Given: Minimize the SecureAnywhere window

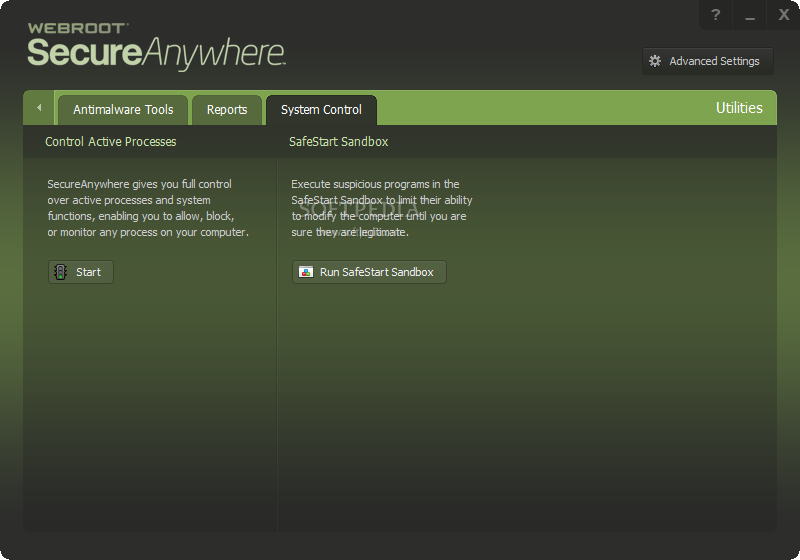Looking at the screenshot, I should click(x=749, y=15).
